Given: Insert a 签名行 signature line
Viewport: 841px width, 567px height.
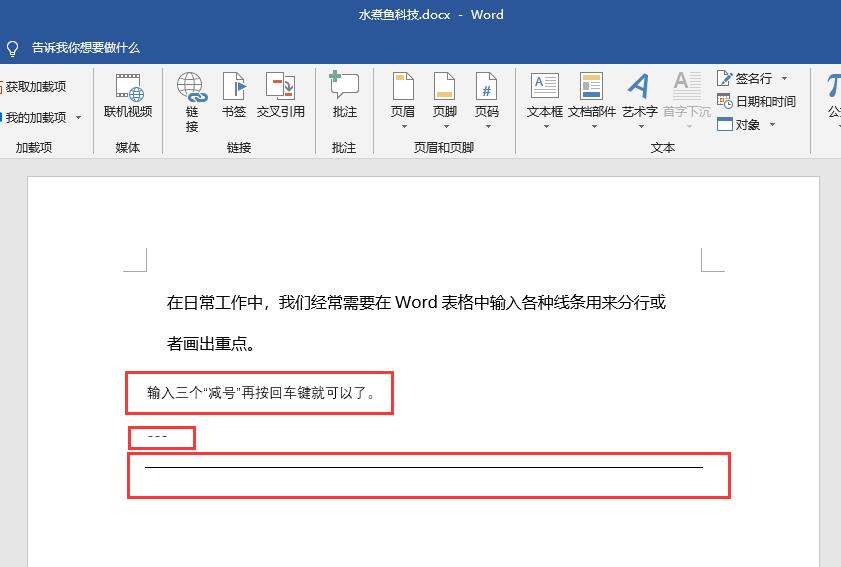Looking at the screenshot, I should tap(746, 78).
